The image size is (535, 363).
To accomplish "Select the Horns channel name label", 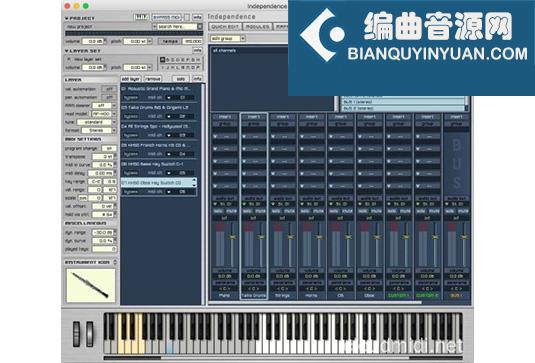I will click(x=312, y=295).
